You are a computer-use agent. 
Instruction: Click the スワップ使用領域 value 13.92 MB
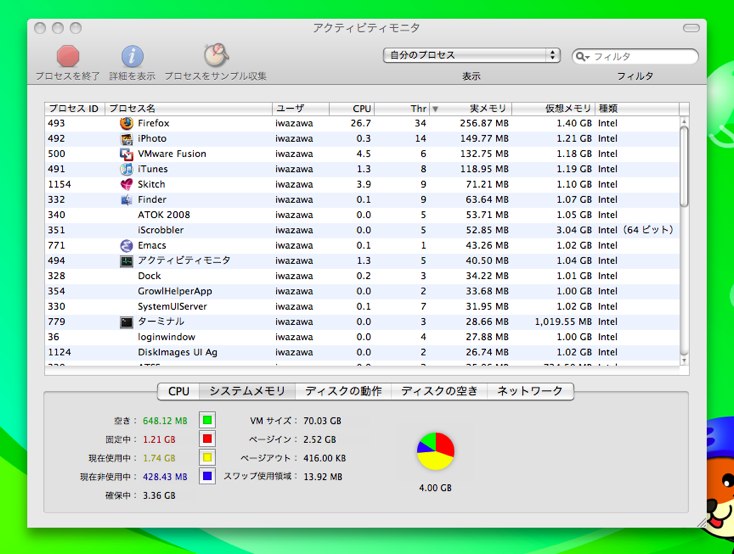323,477
